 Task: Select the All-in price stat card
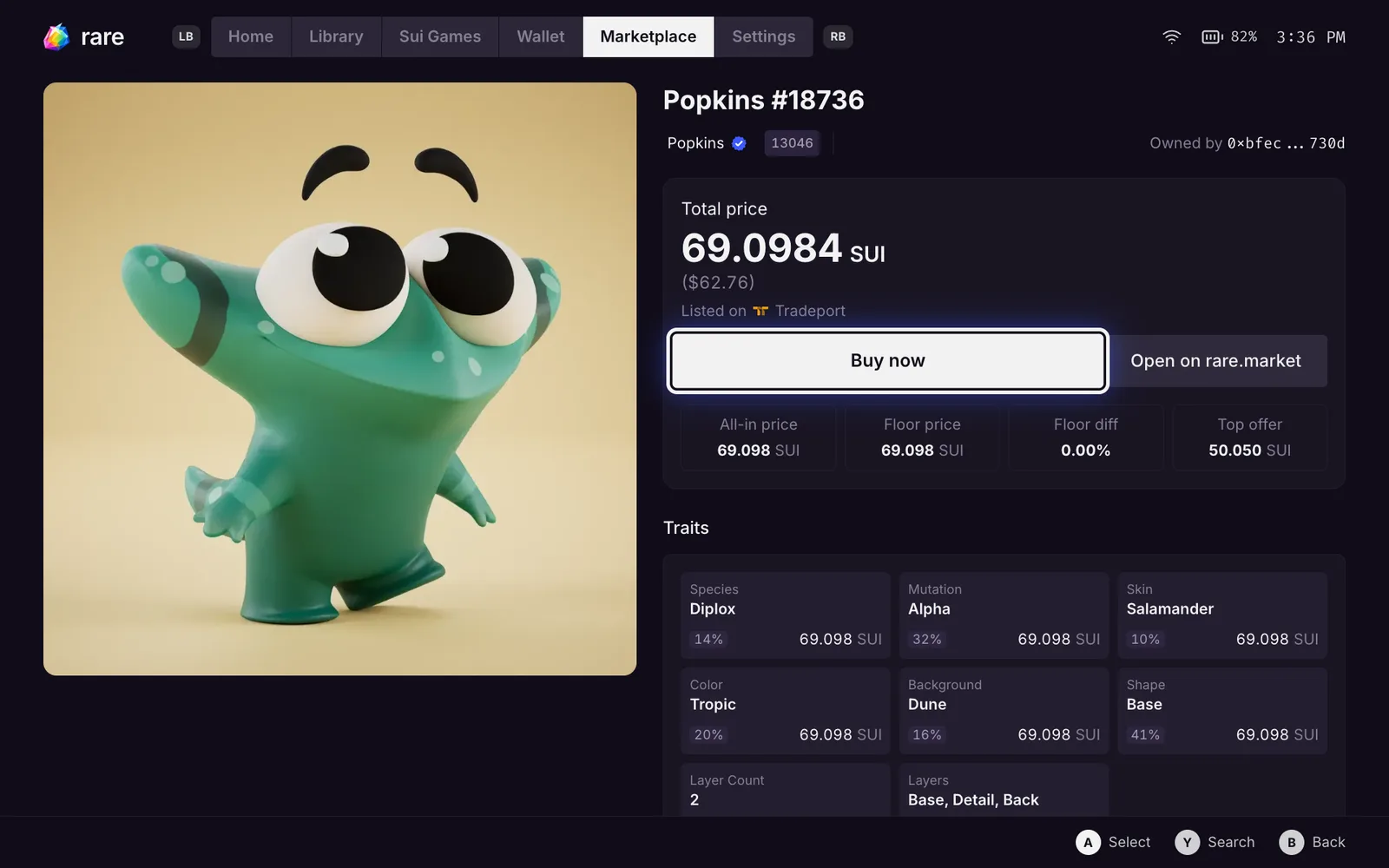point(758,437)
